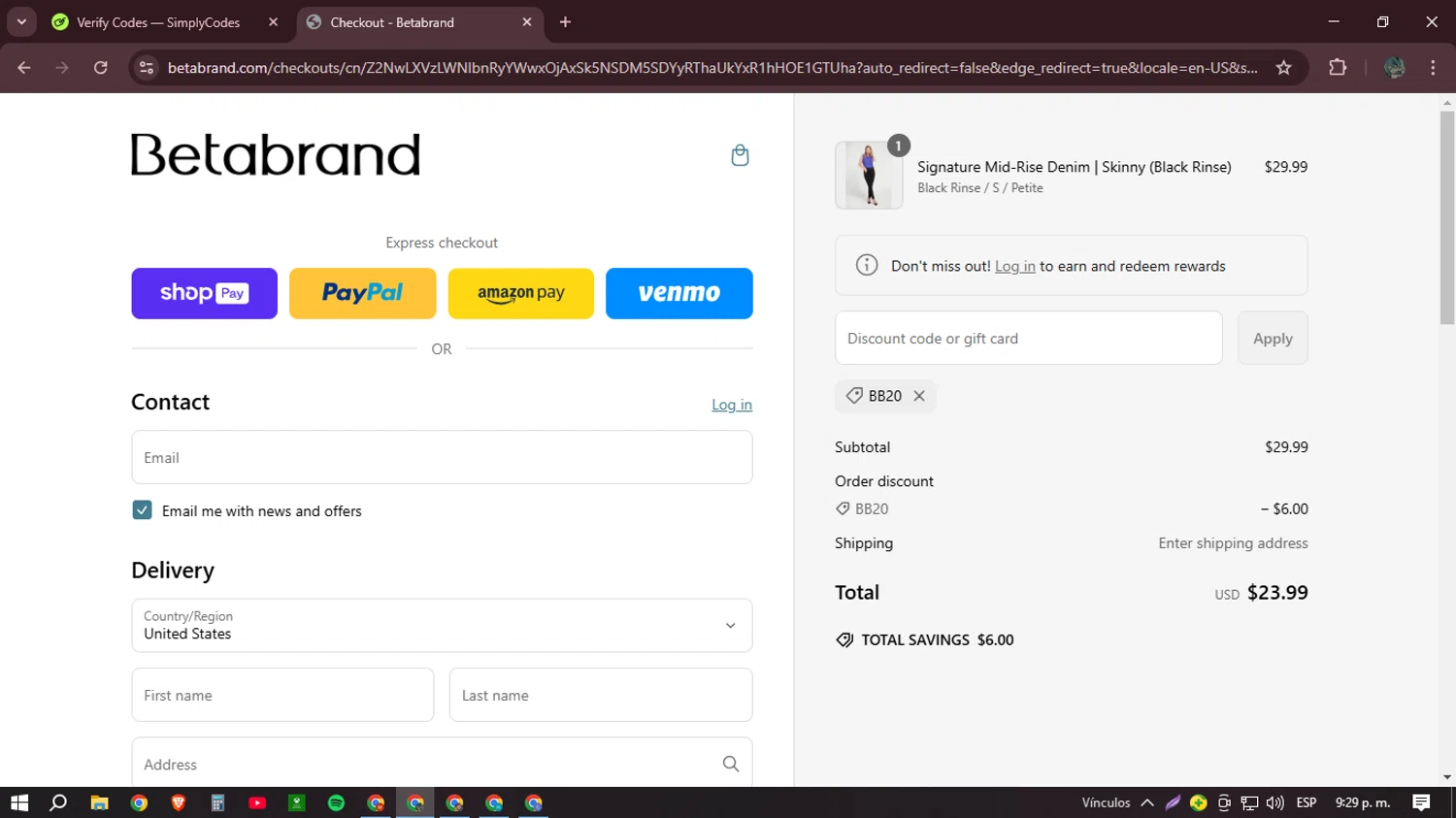Open the browser Extensions puzzle icon
The width and height of the screenshot is (1456, 818).
1338,68
